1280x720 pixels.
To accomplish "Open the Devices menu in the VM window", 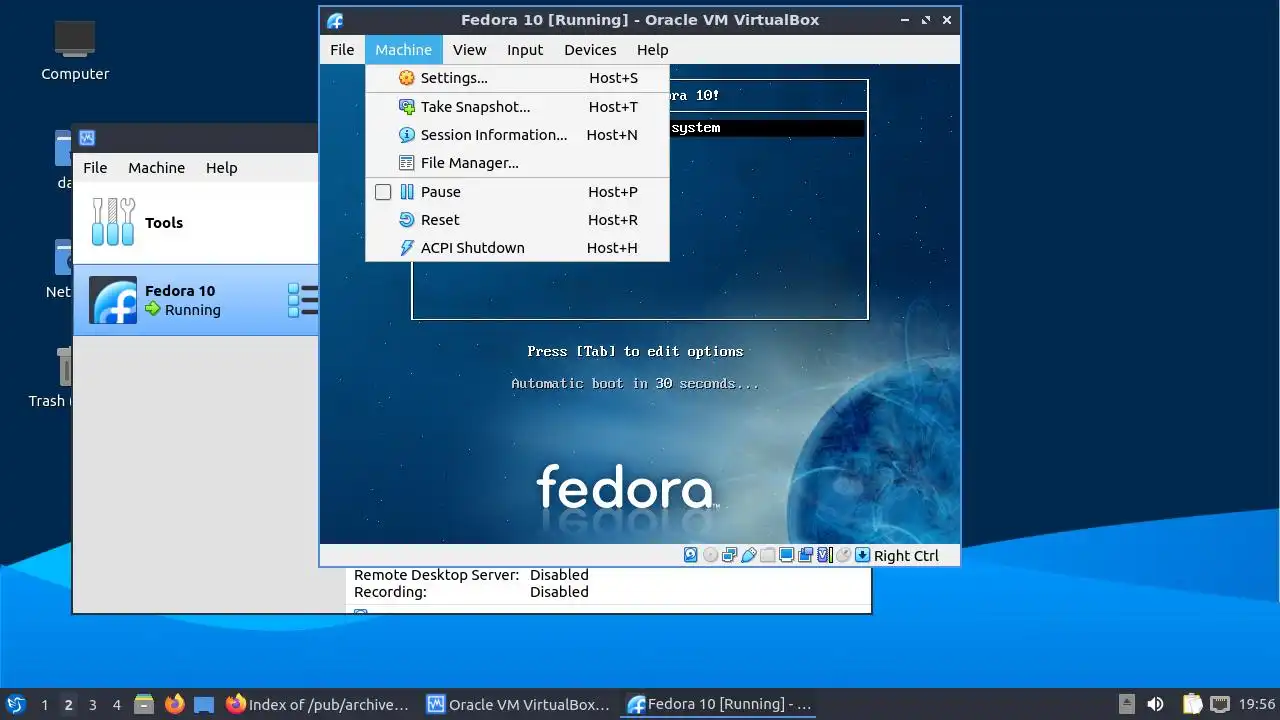I will pos(590,50).
